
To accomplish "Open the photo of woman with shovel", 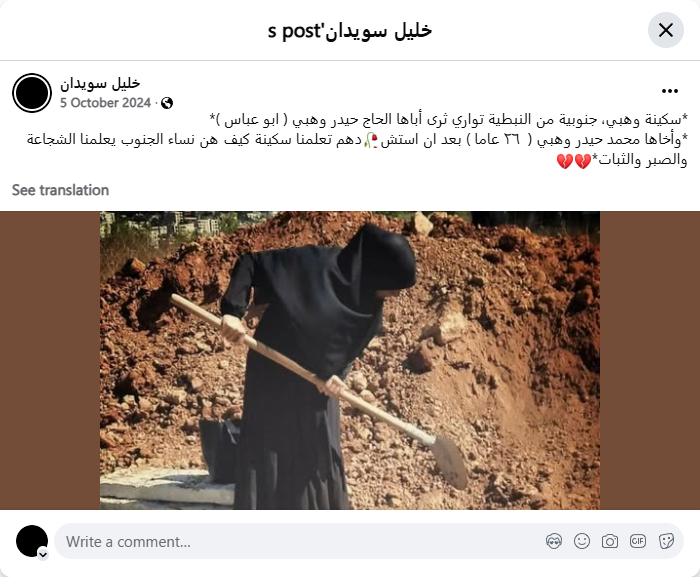I will tap(350, 360).
